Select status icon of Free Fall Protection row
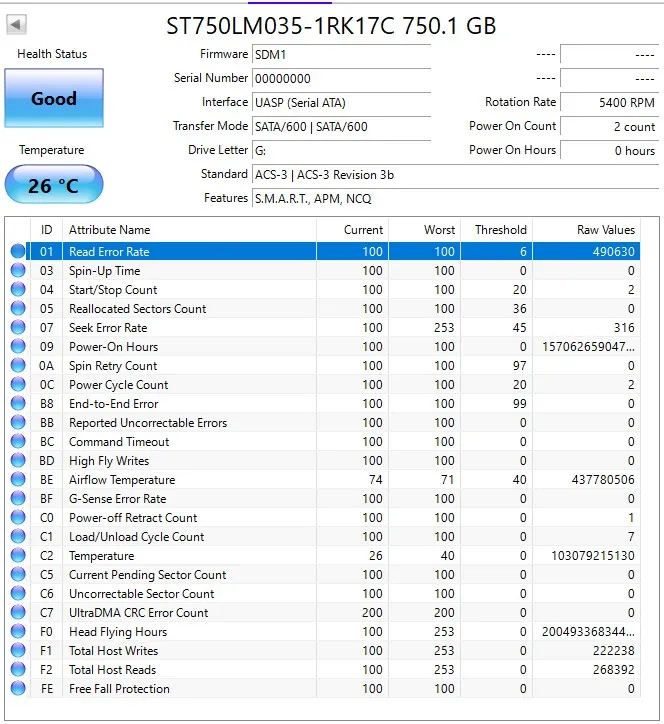 pos(18,688)
